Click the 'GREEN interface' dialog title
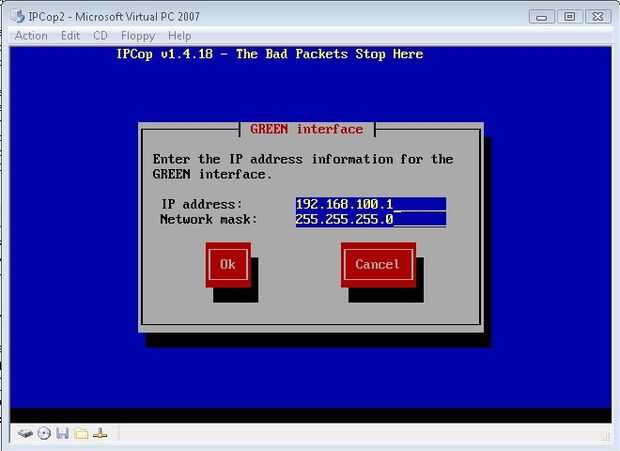Screen dimensions: 620x451 tap(307, 129)
